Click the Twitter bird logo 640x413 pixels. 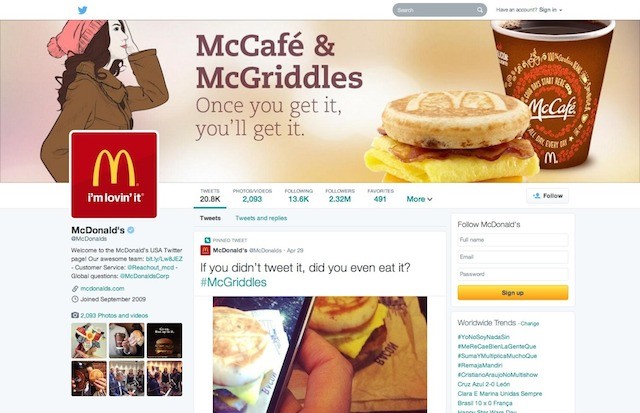click(x=82, y=10)
